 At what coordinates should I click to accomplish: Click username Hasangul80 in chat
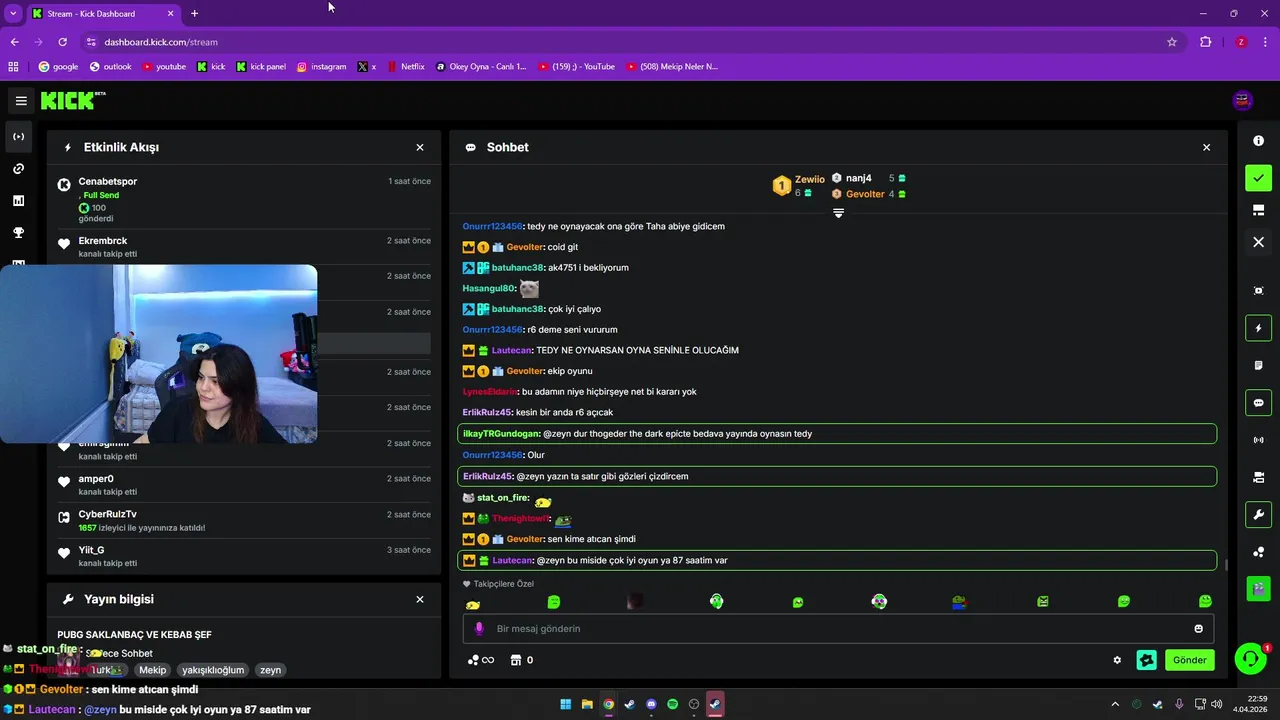[488, 288]
